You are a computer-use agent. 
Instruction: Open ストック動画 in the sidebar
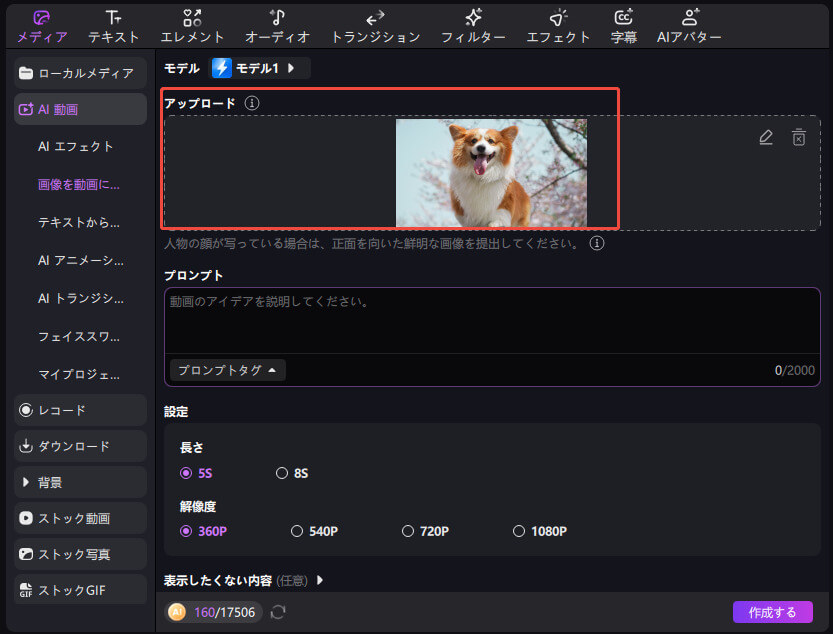point(80,518)
